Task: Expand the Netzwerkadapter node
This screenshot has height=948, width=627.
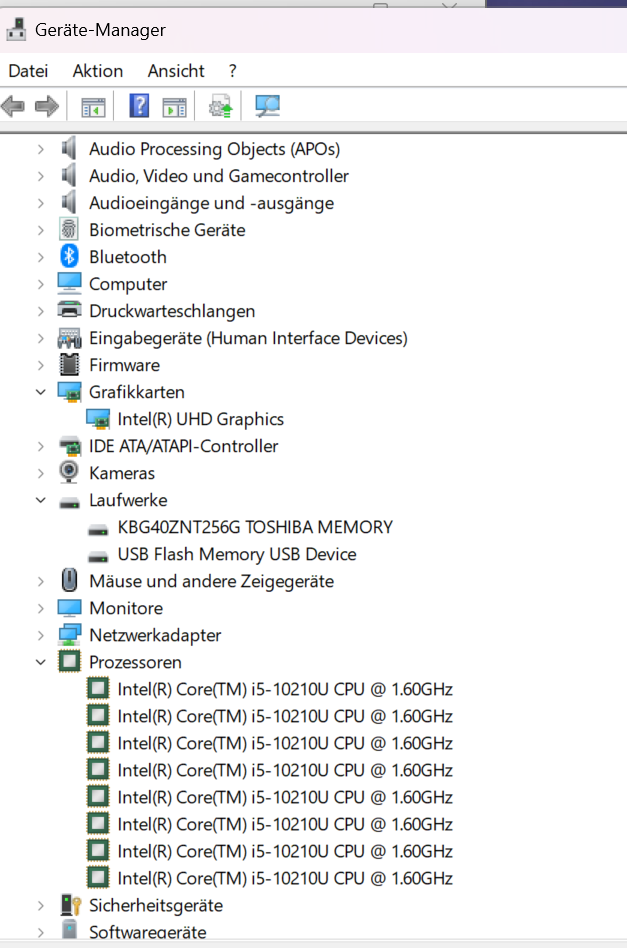Action: coord(41,635)
